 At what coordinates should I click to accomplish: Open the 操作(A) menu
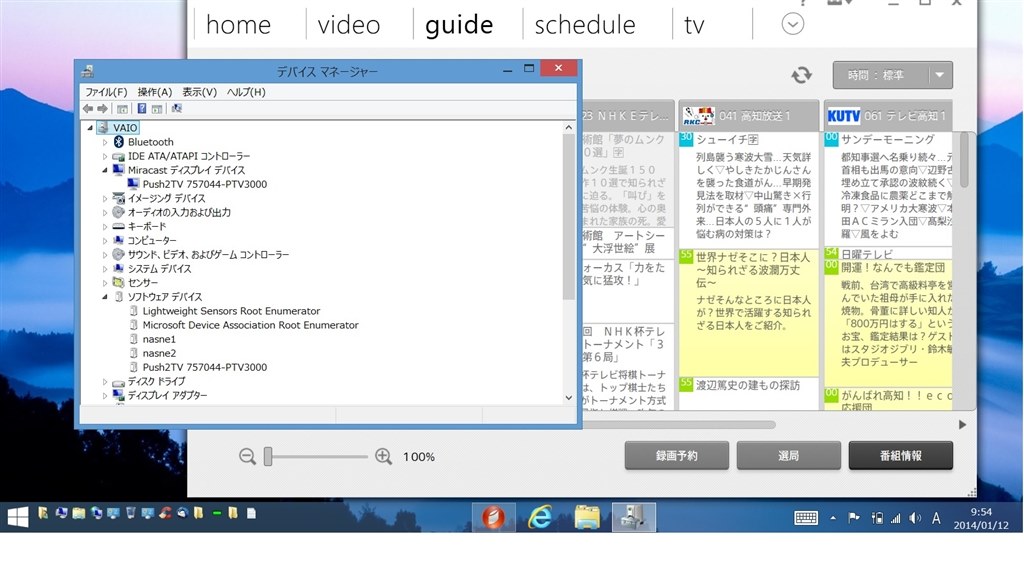click(155, 92)
